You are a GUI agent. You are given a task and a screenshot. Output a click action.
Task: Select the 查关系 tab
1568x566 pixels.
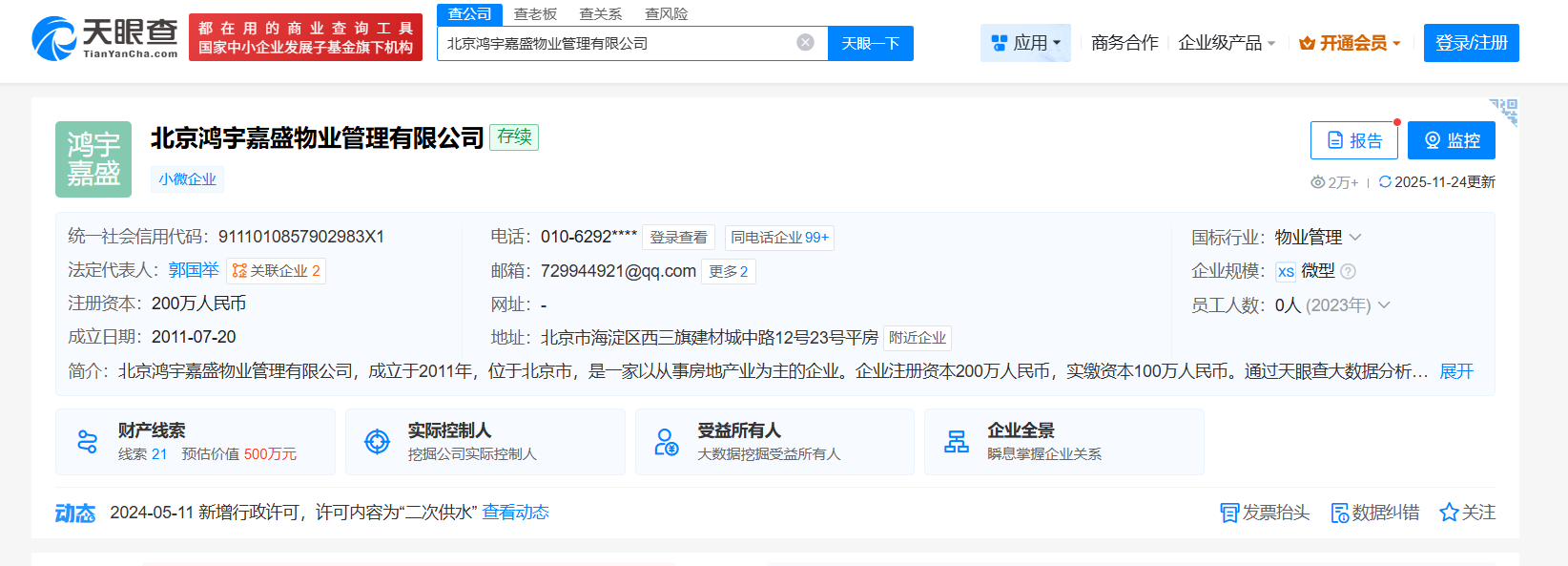601,14
